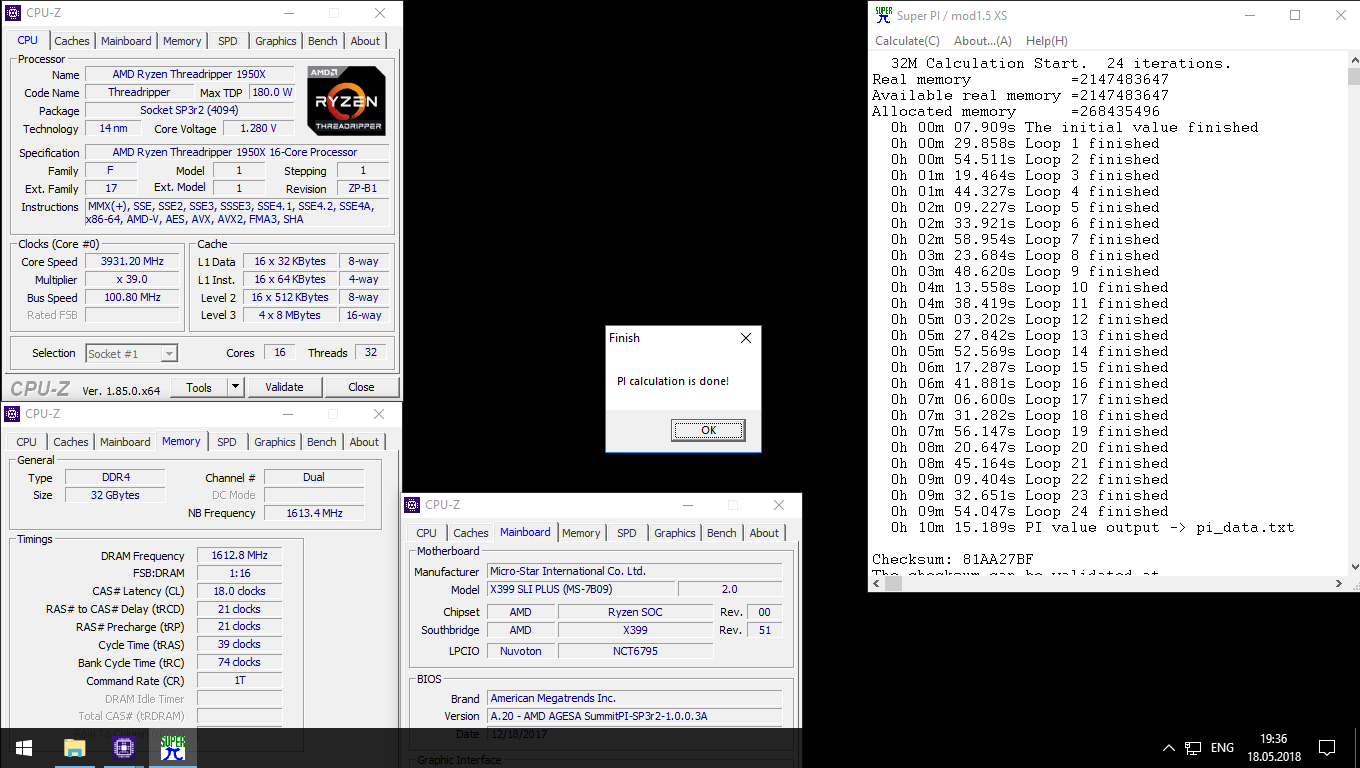This screenshot has height=768, width=1360.
Task: Click the BIOS Version field A.20
Action: [x=634, y=716]
